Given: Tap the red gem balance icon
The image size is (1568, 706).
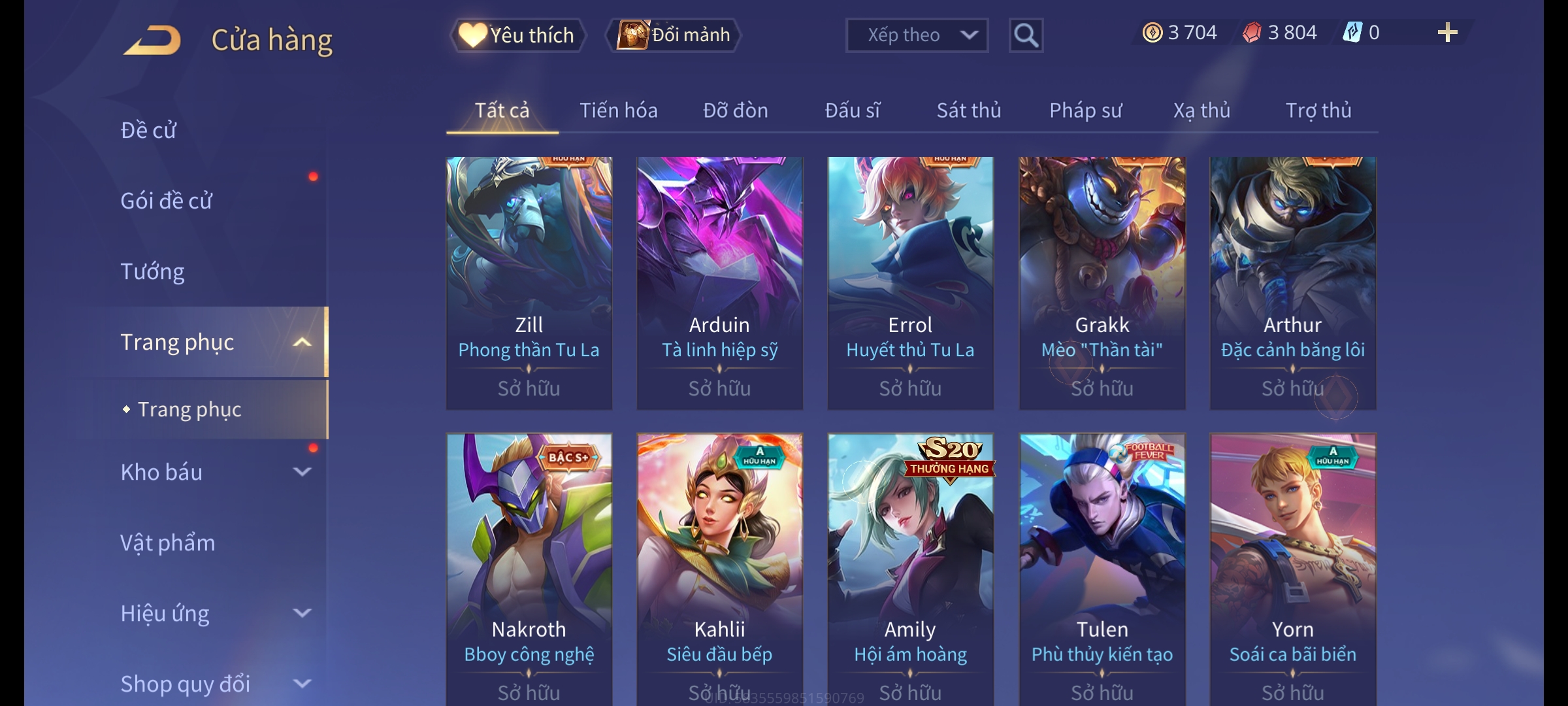Looking at the screenshot, I should [1252, 33].
